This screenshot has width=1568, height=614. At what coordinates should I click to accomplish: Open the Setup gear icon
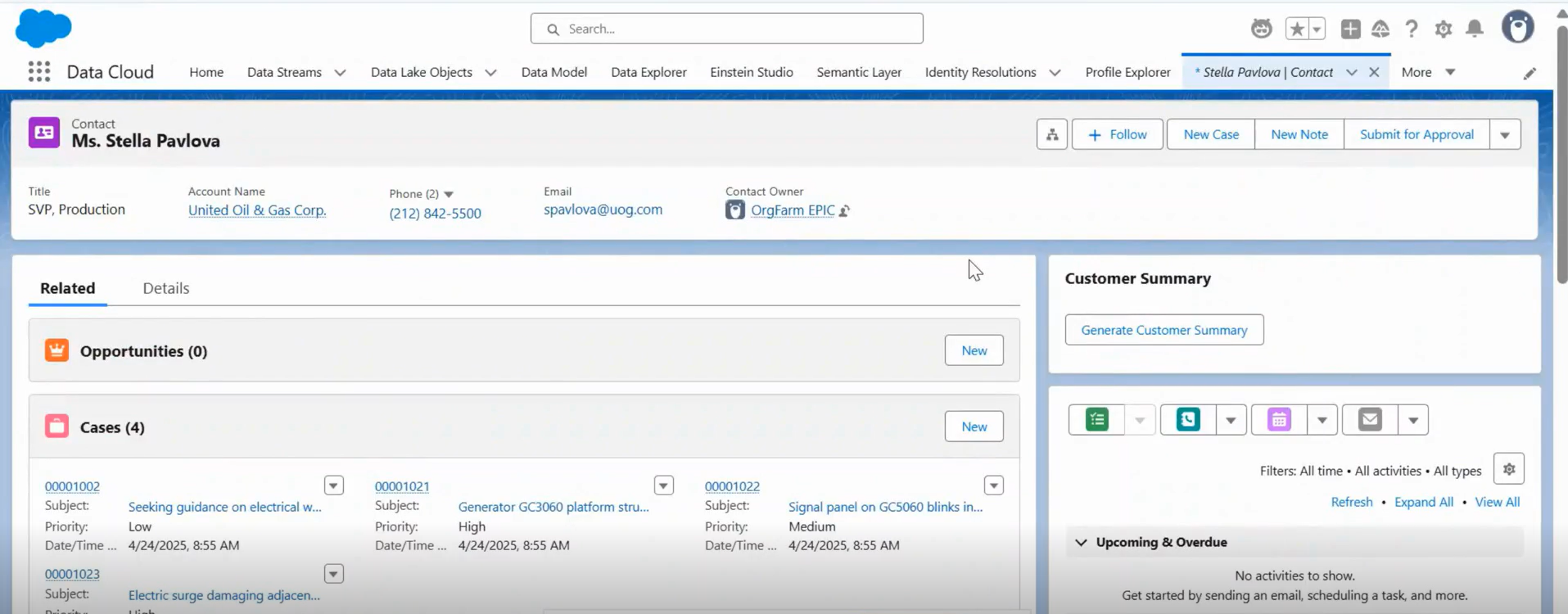[1443, 29]
